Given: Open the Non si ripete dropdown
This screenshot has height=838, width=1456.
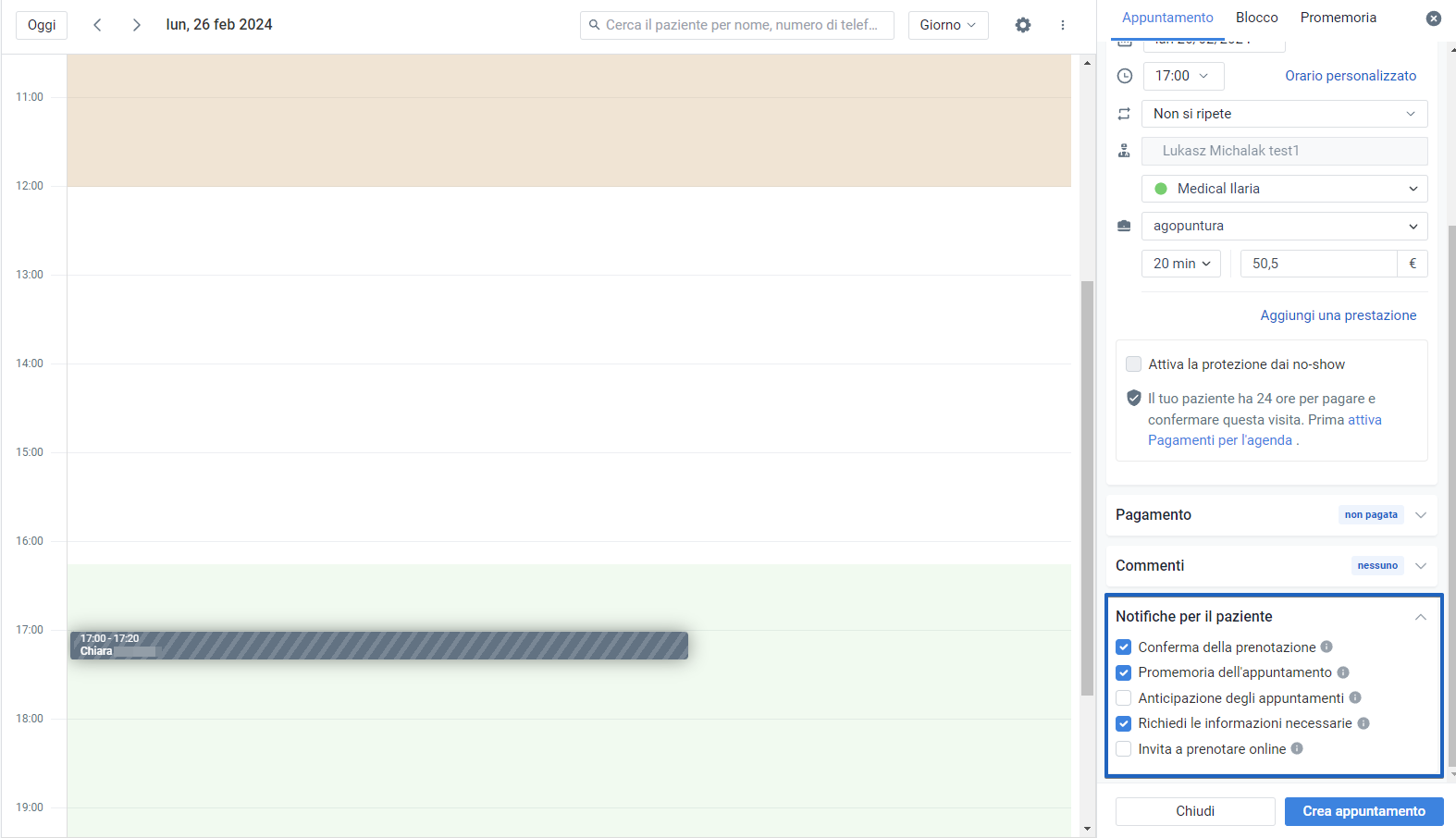Looking at the screenshot, I should 1284,114.
